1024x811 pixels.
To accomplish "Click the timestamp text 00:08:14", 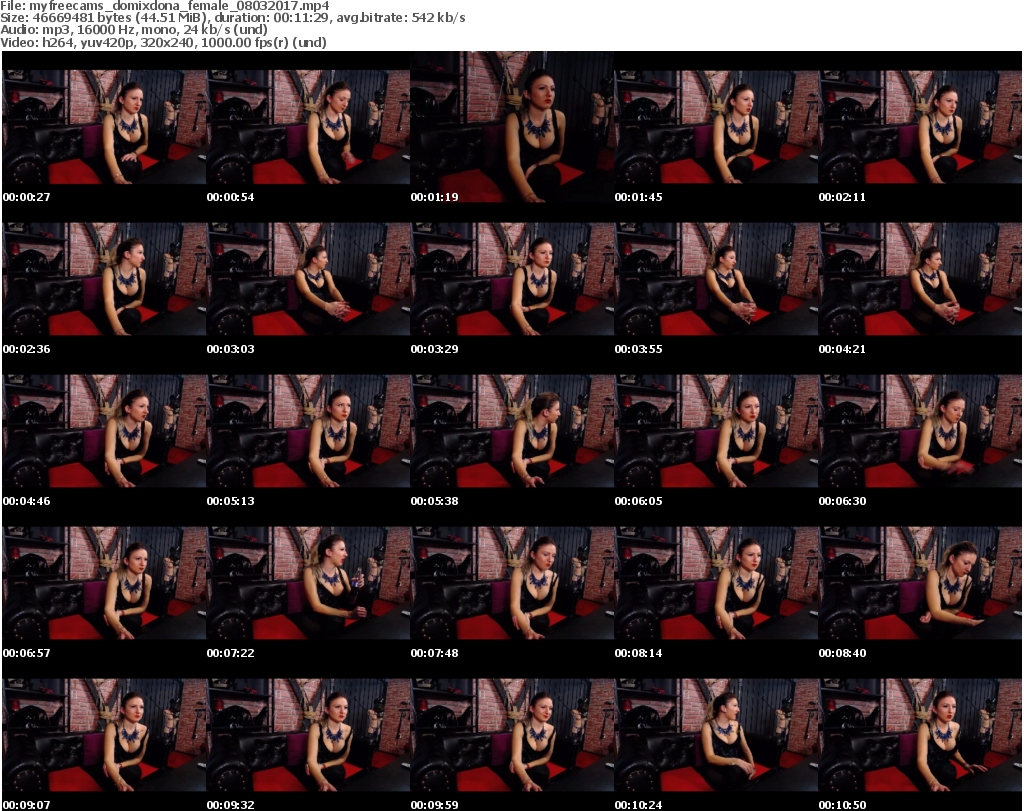I will point(638,653).
